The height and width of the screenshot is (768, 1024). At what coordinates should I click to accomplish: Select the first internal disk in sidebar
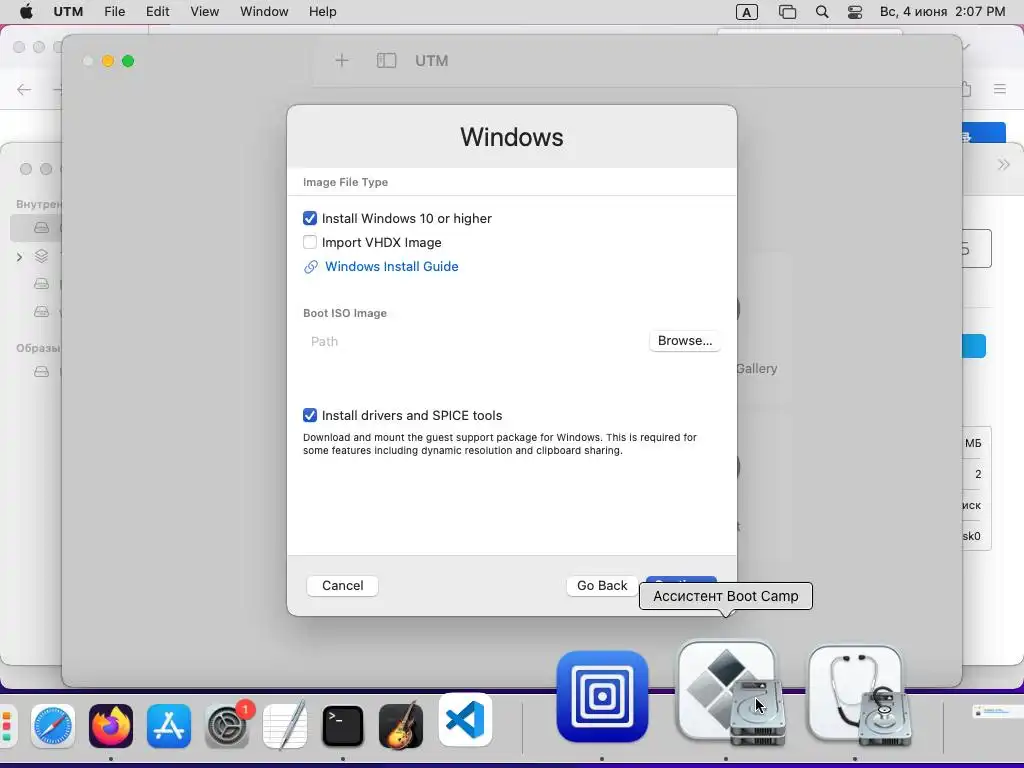[x=41, y=227]
